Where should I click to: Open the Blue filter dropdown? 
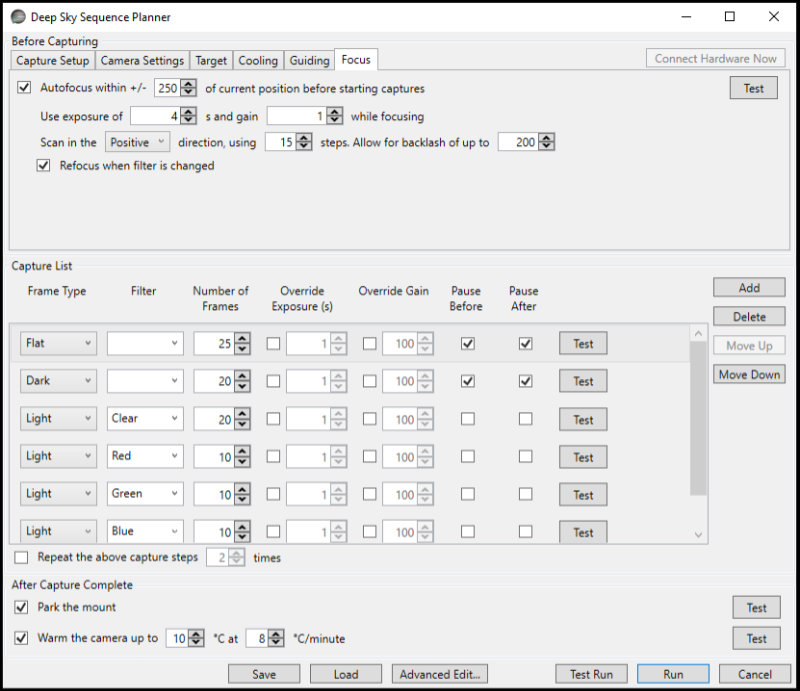coord(145,531)
